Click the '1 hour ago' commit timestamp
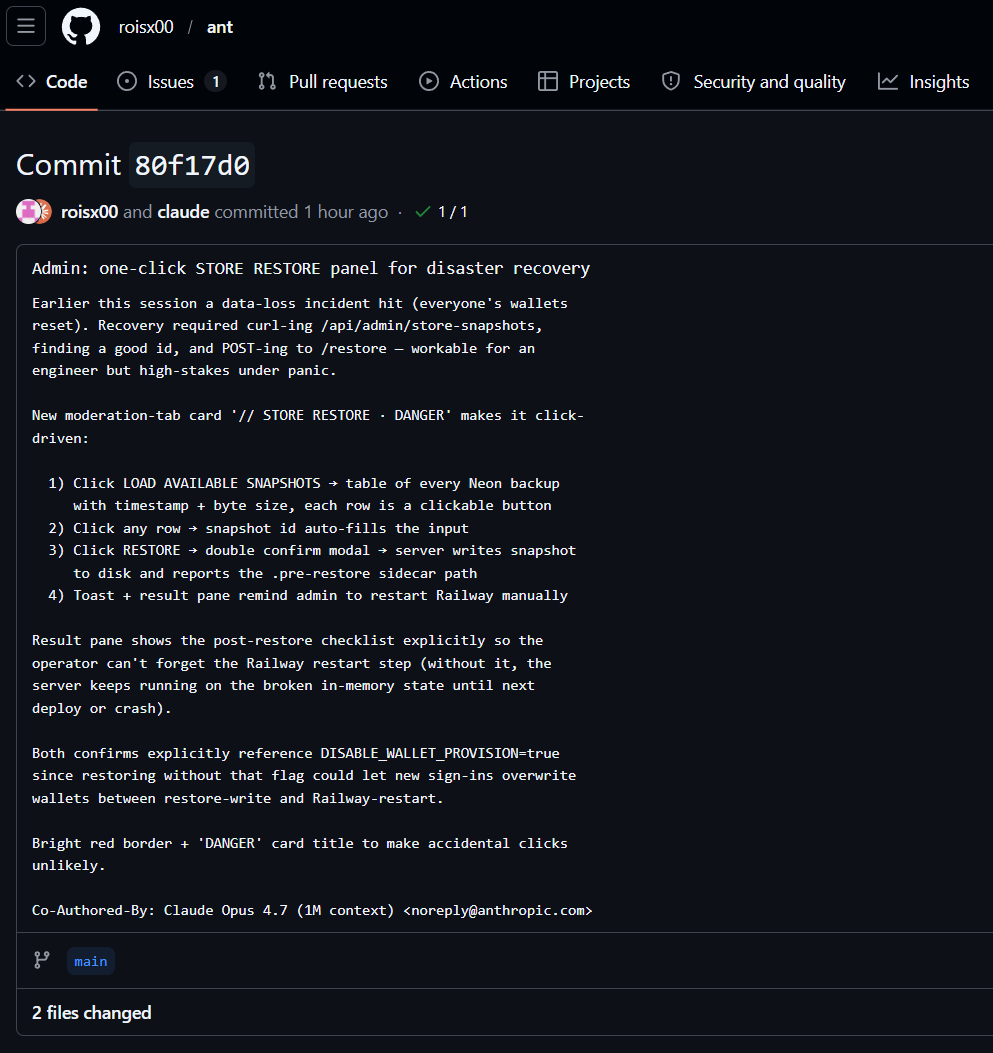 346,212
